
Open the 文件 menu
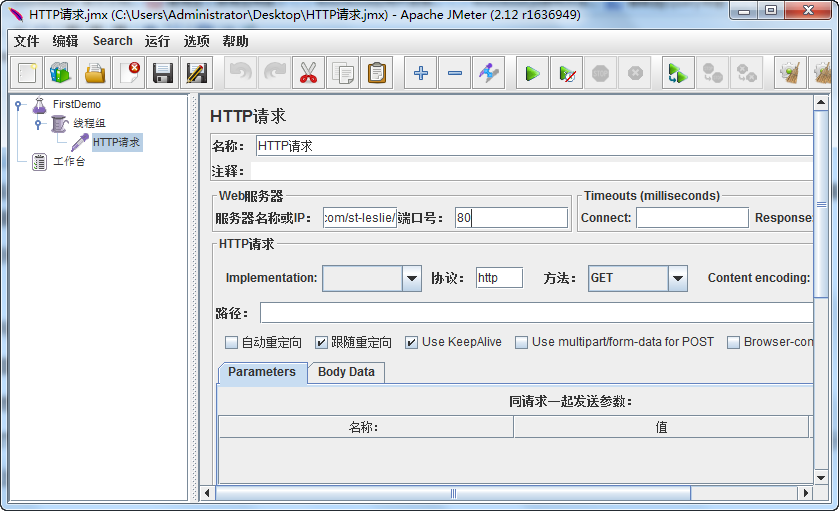[x=26, y=41]
